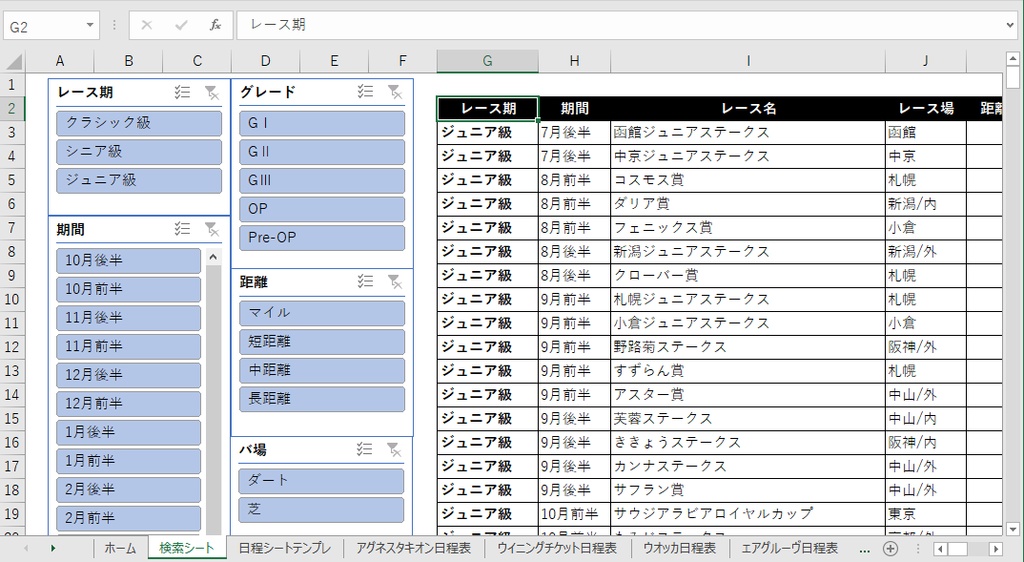Select OP in グレード slicer
This screenshot has height=562, width=1024.
tap(322, 209)
